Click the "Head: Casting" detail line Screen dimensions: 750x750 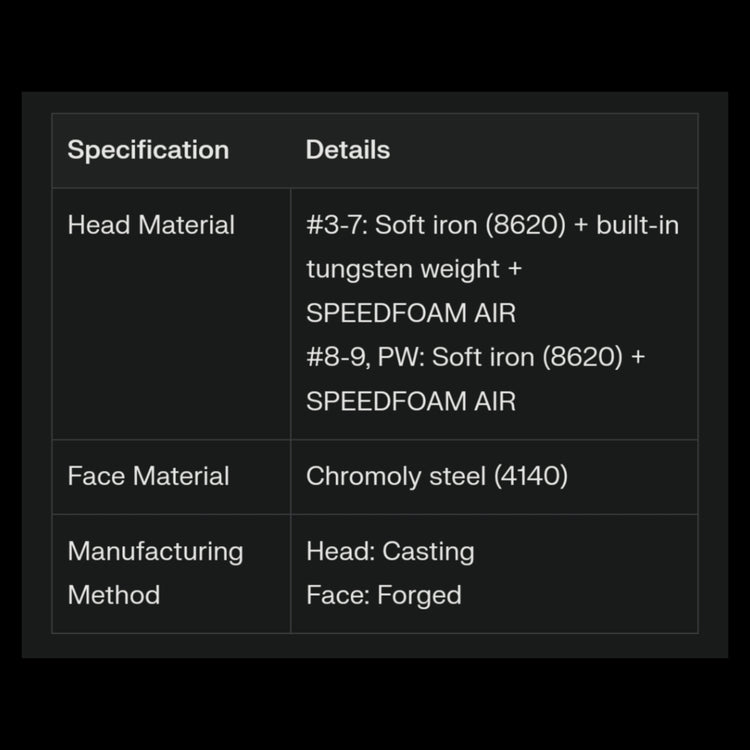coord(390,551)
